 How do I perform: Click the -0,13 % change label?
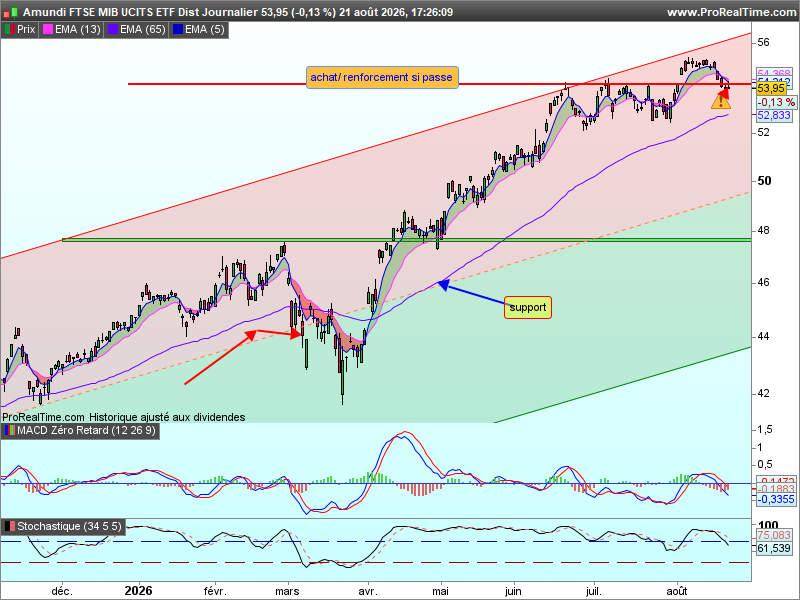pyautogui.click(x=776, y=103)
